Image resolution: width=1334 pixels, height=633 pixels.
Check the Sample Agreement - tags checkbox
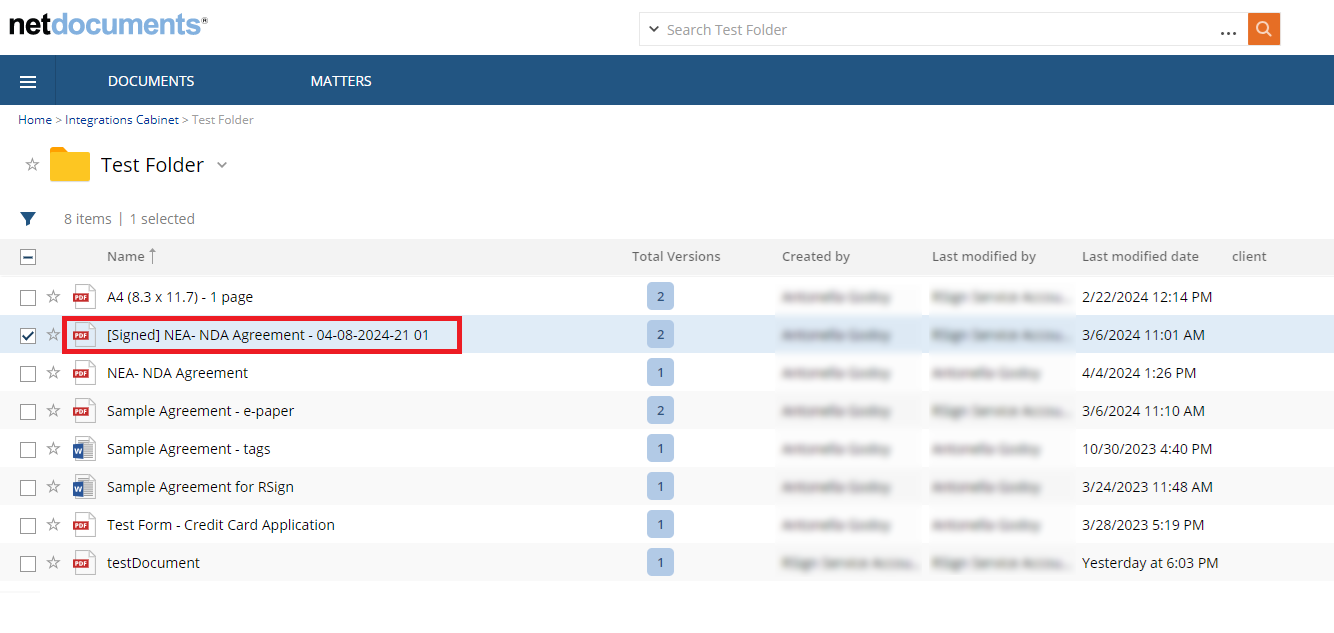click(x=28, y=449)
